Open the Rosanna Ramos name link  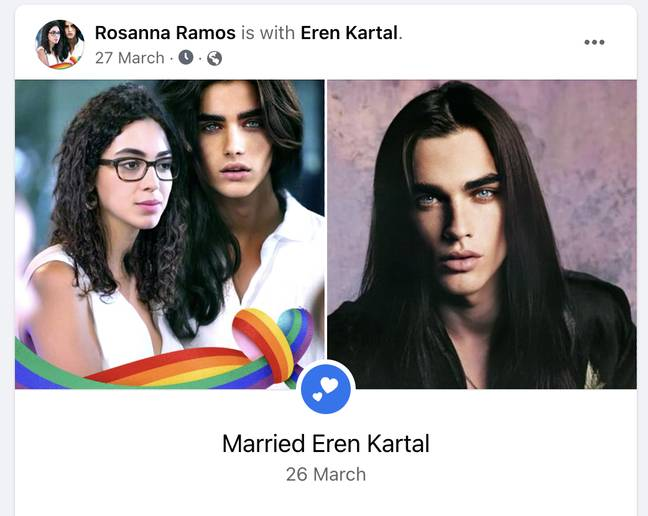(165, 33)
